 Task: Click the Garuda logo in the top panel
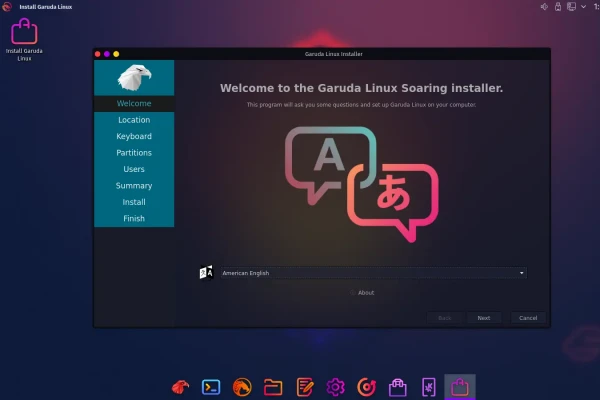pos(7,7)
